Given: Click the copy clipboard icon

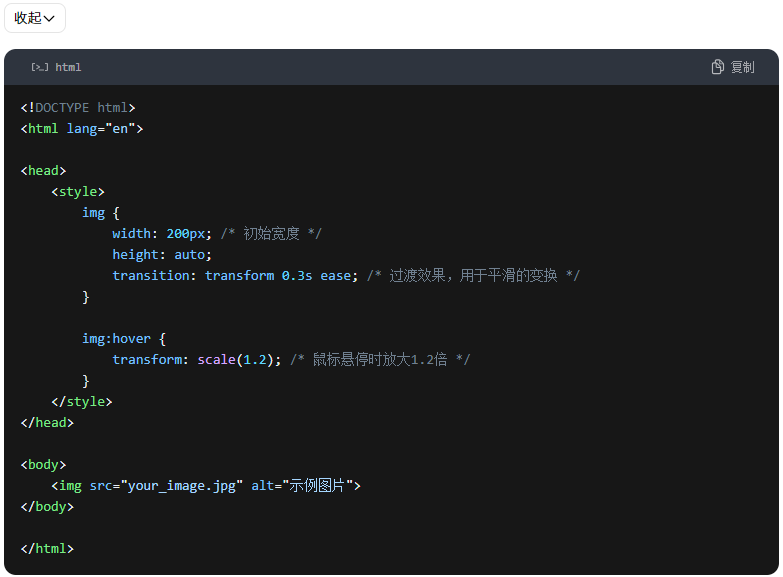Looking at the screenshot, I should pos(717,67).
